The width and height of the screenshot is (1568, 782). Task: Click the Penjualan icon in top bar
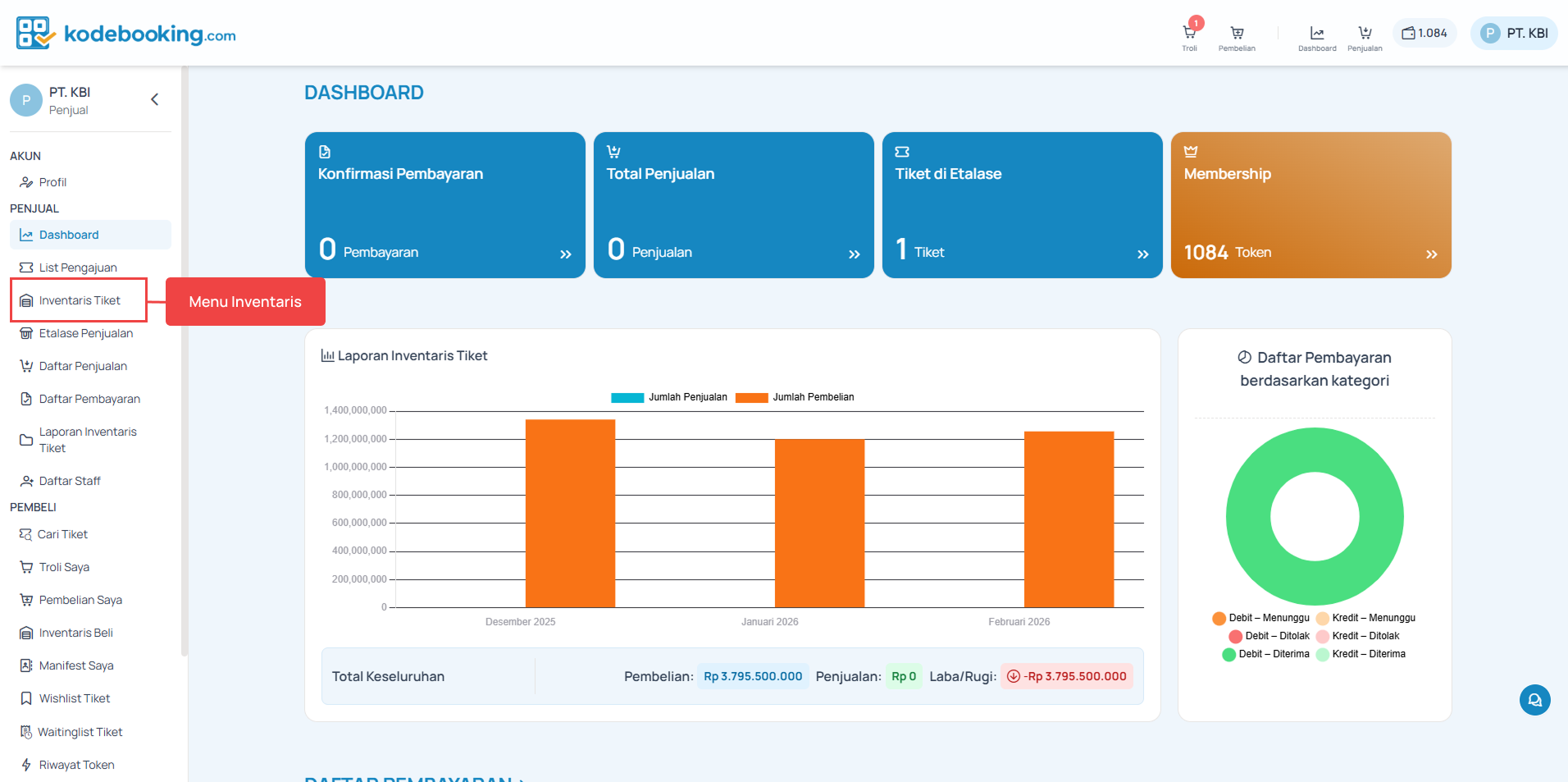[1365, 34]
